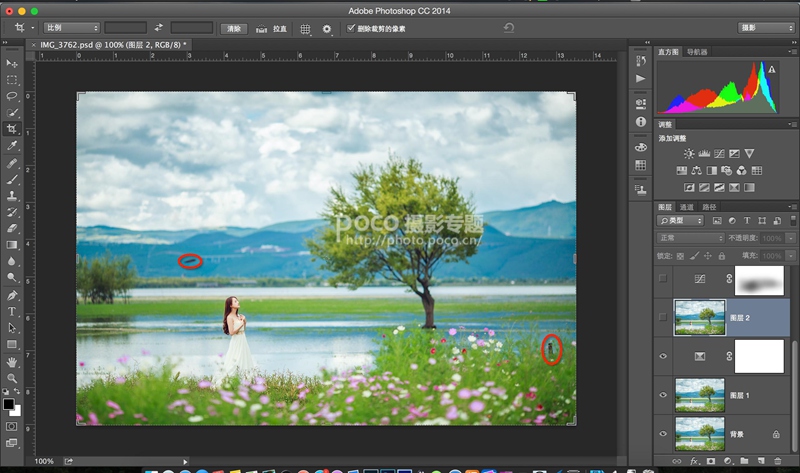Reset the crop with the undo arrow
This screenshot has width=800, height=473.
pyautogui.click(x=509, y=28)
